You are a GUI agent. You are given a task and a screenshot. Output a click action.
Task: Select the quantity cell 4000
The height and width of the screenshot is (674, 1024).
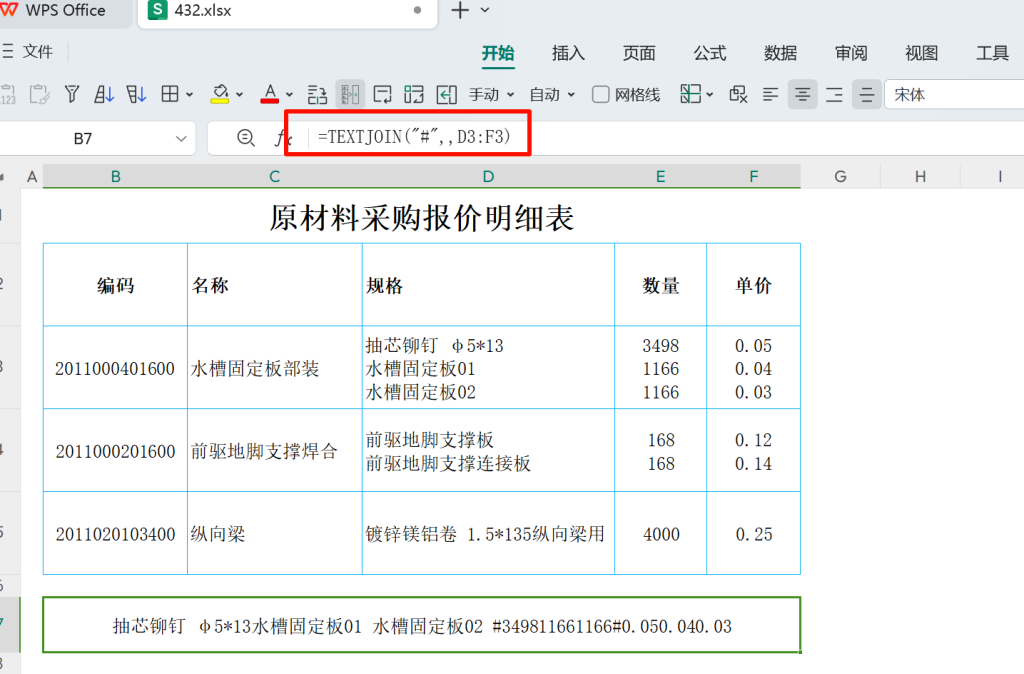pos(662,534)
